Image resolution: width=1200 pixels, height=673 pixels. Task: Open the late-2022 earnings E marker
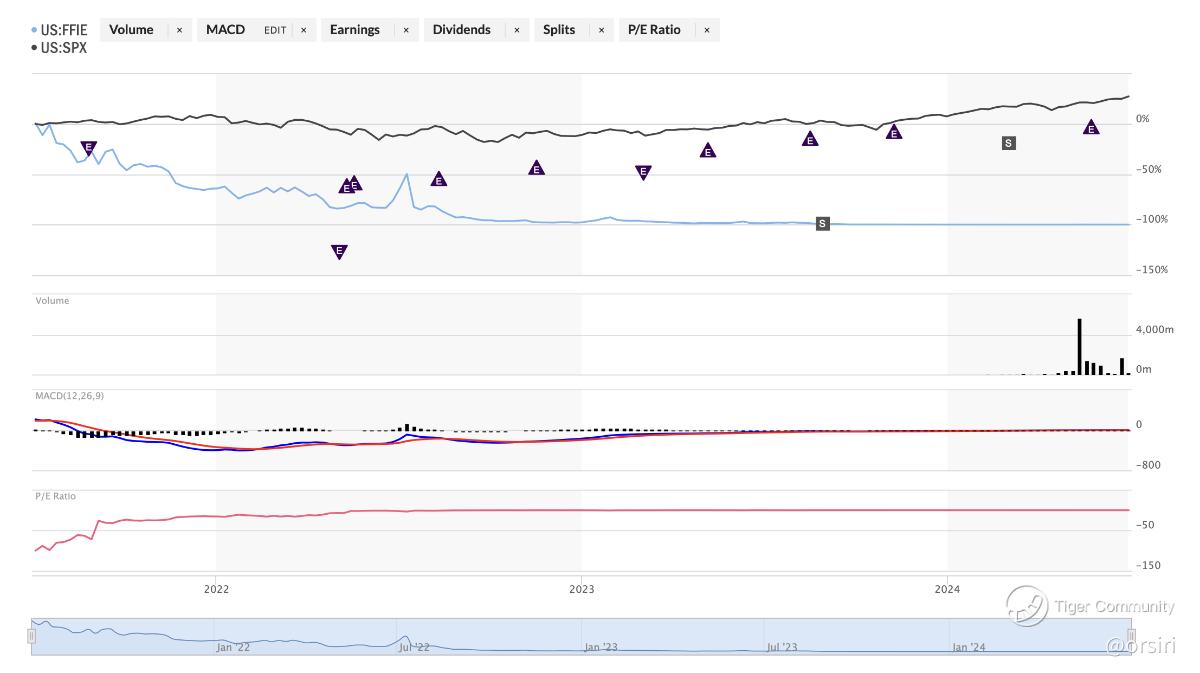tap(536, 168)
